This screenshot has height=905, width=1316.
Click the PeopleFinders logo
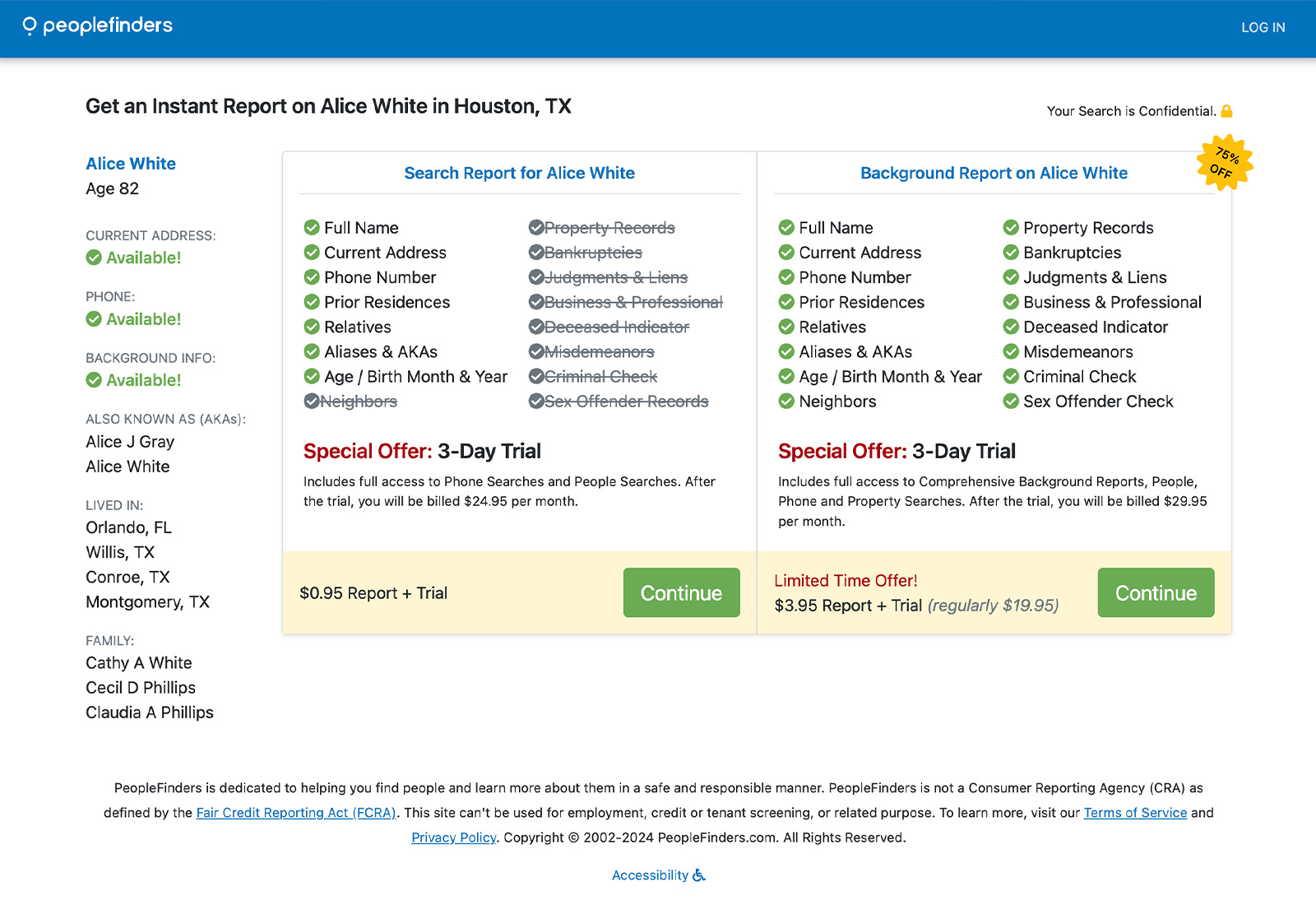97,26
